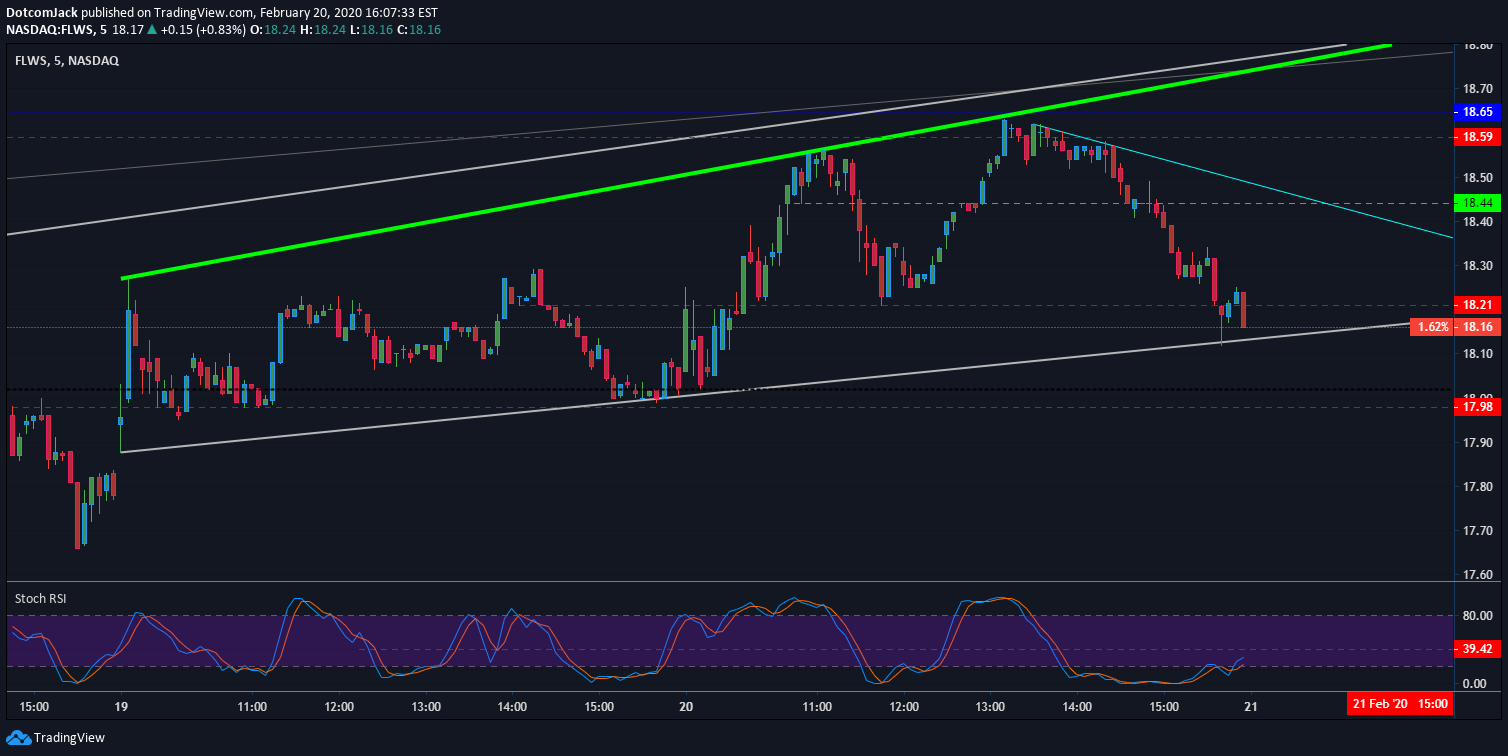Click the 18.30 price axis value
The height and width of the screenshot is (756, 1508).
pos(1478,266)
